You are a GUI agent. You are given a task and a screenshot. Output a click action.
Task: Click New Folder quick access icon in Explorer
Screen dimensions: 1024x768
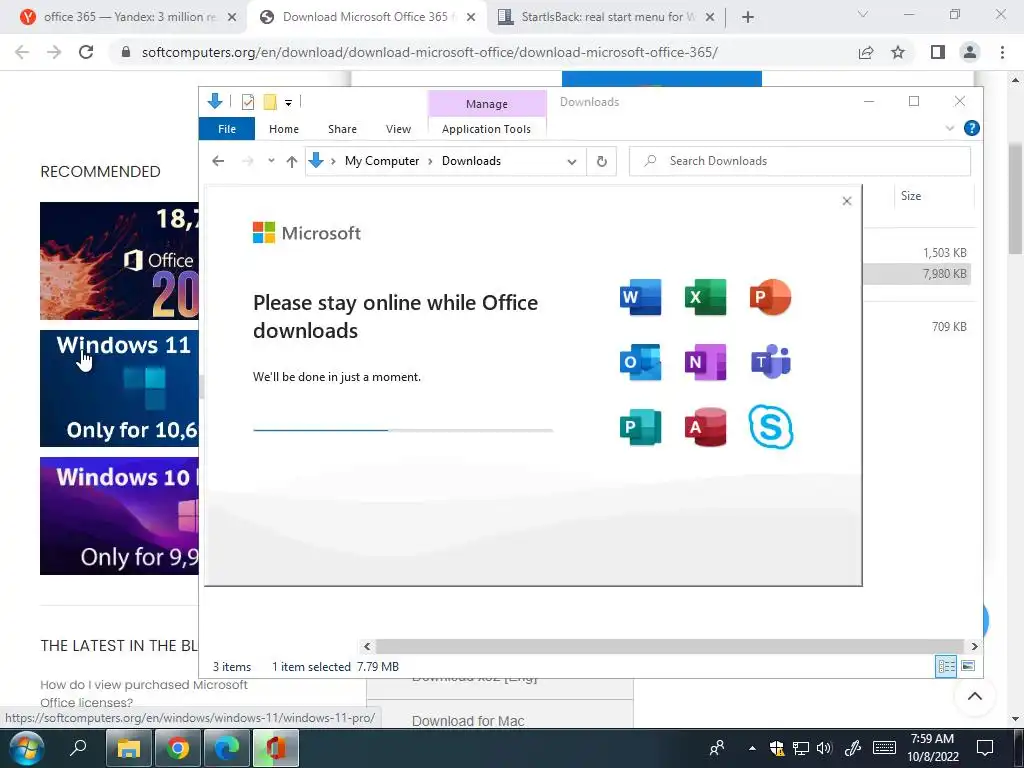click(x=270, y=102)
